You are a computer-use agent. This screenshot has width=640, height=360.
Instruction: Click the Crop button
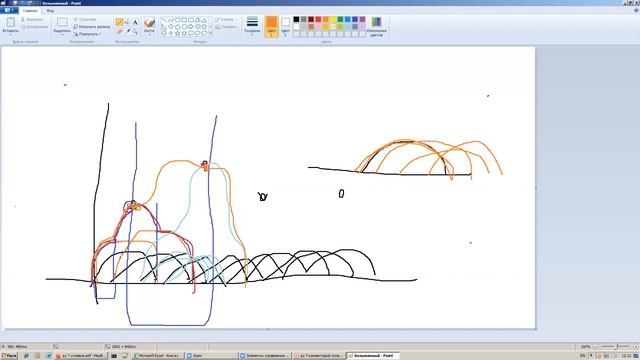(85, 19)
